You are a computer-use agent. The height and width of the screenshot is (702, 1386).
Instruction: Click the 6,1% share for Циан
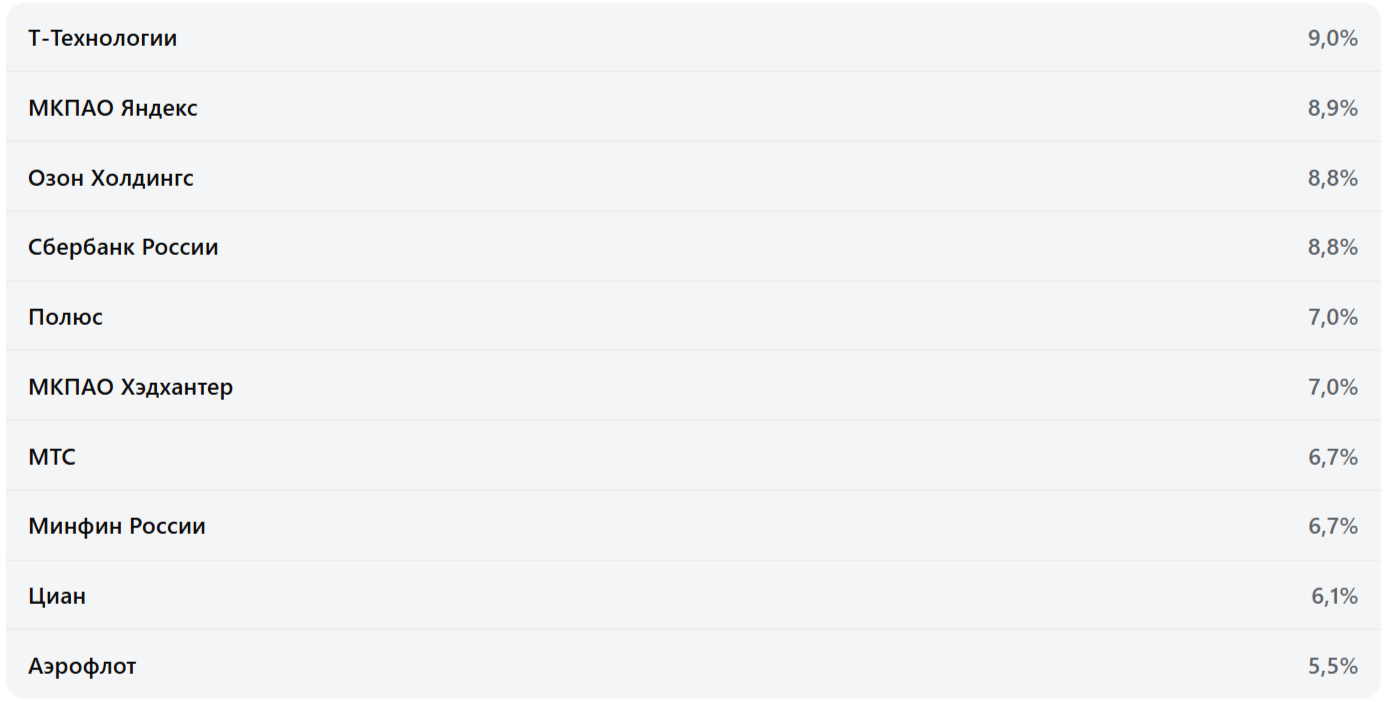coord(1334,596)
